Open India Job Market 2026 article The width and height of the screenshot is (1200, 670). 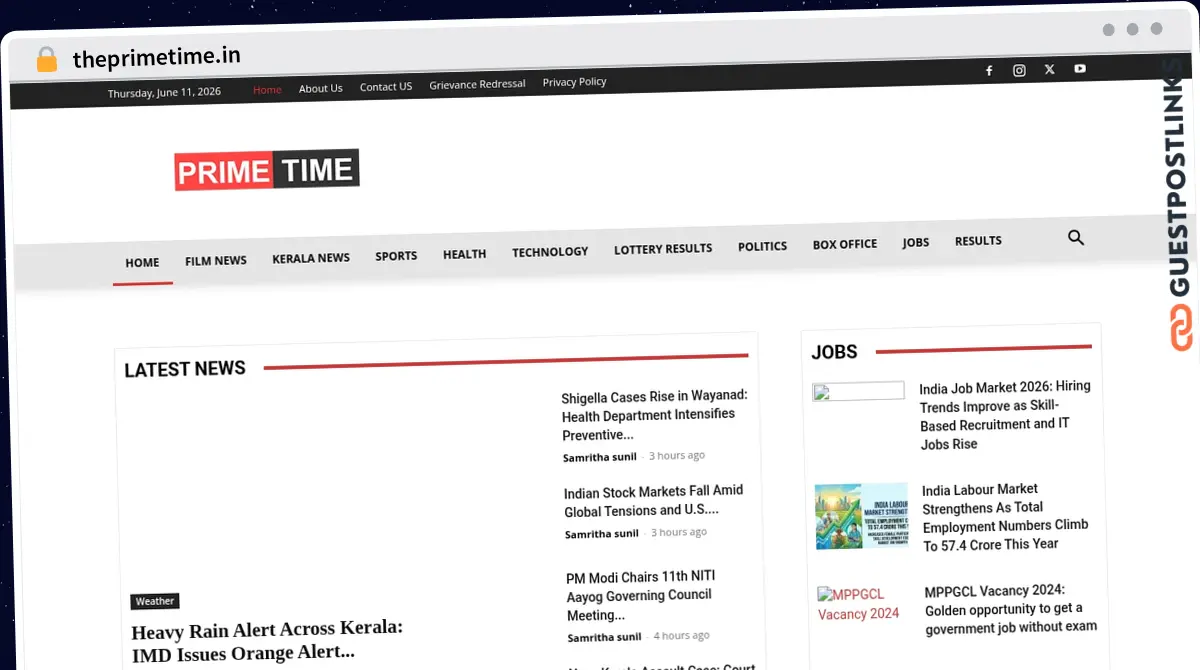(x=1006, y=415)
